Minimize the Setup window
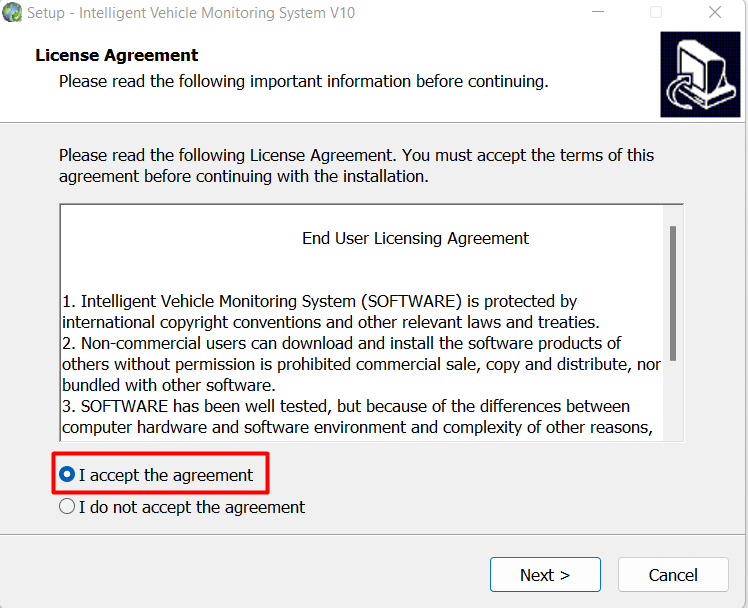The width and height of the screenshot is (748, 608). tap(596, 13)
